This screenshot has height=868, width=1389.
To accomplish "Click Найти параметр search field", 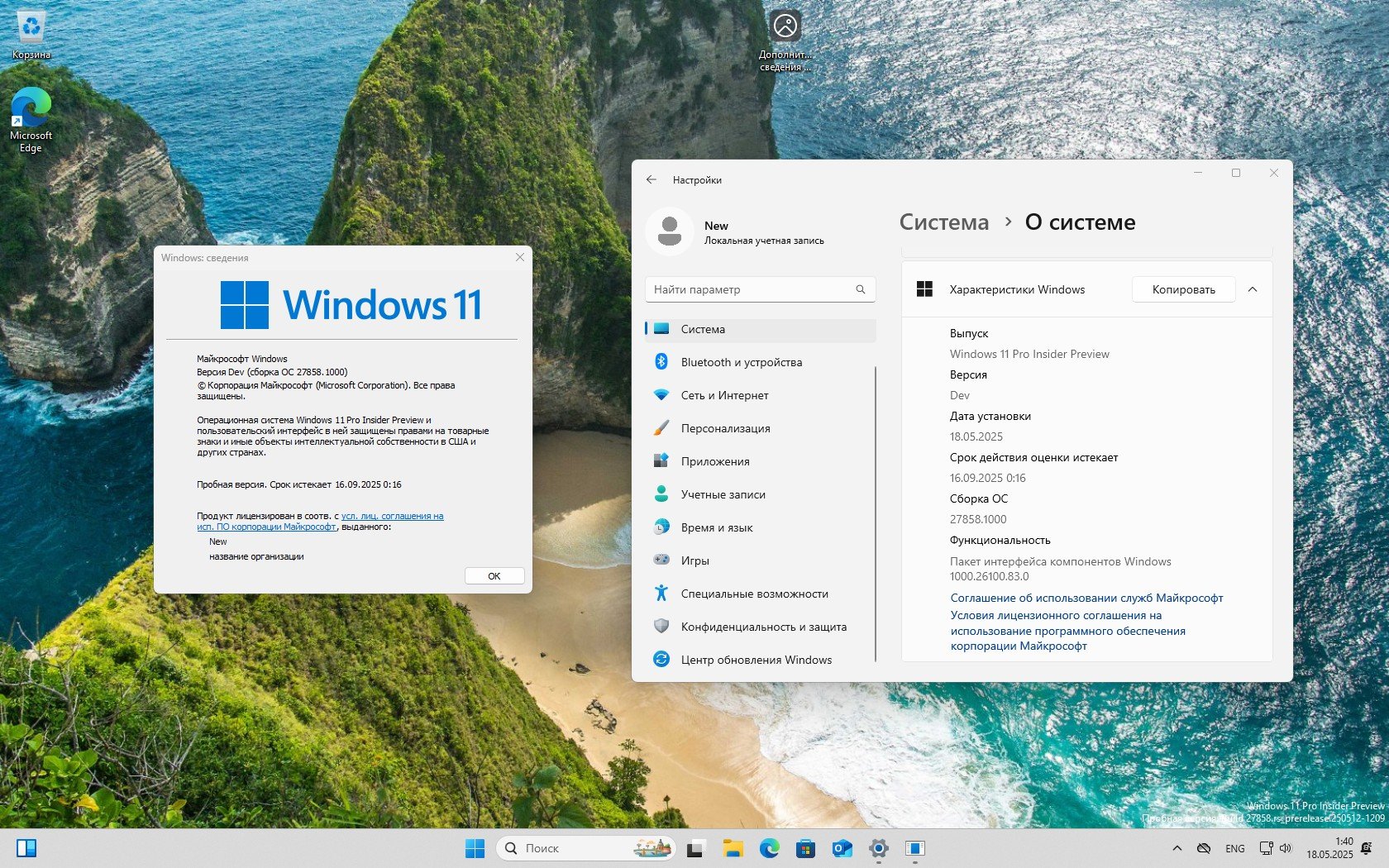I will click(x=751, y=289).
